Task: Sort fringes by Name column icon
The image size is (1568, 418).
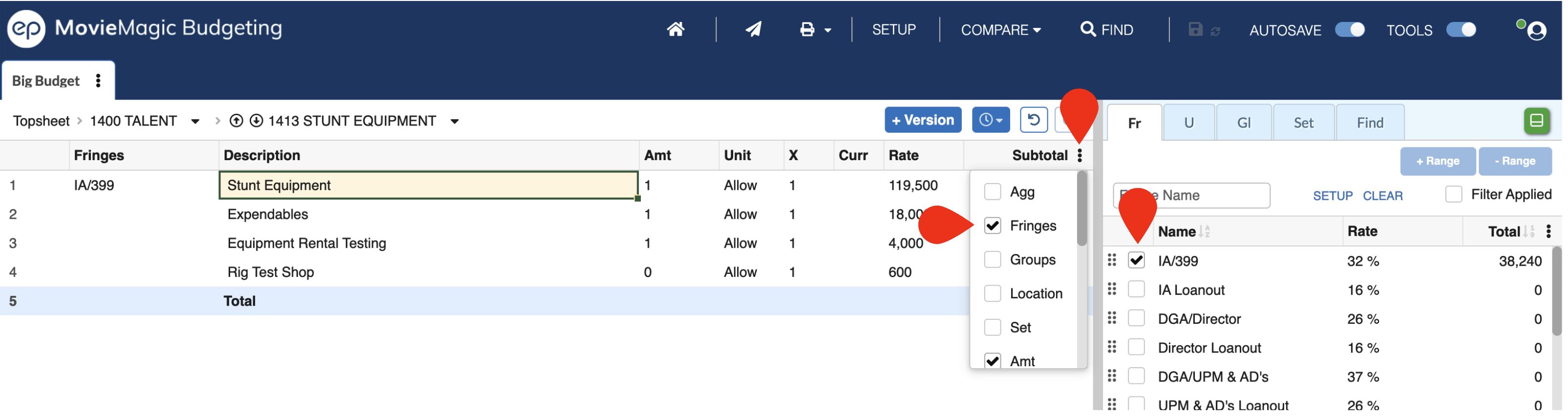Action: tap(1205, 232)
